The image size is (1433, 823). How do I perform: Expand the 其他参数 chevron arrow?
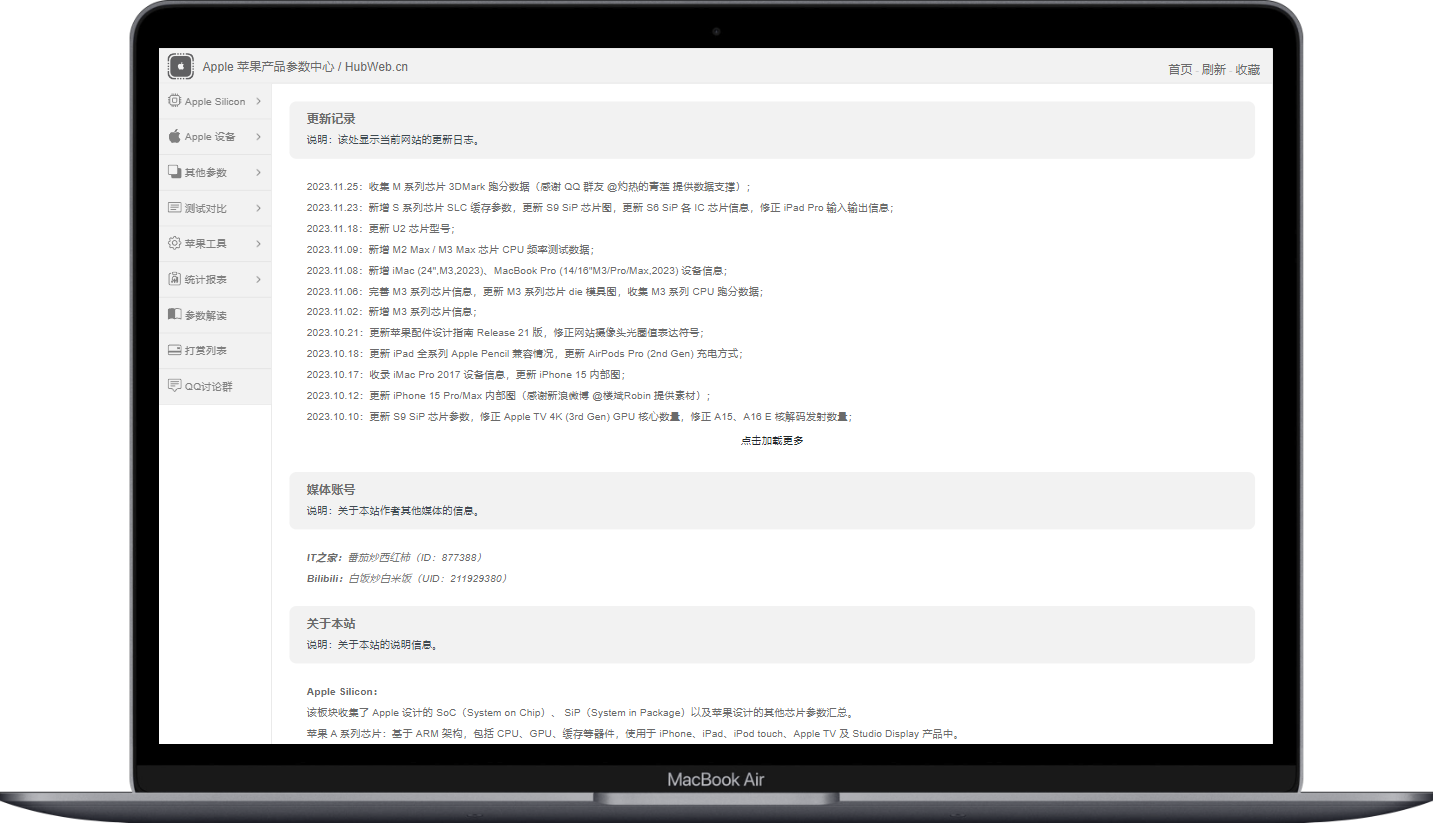point(258,172)
